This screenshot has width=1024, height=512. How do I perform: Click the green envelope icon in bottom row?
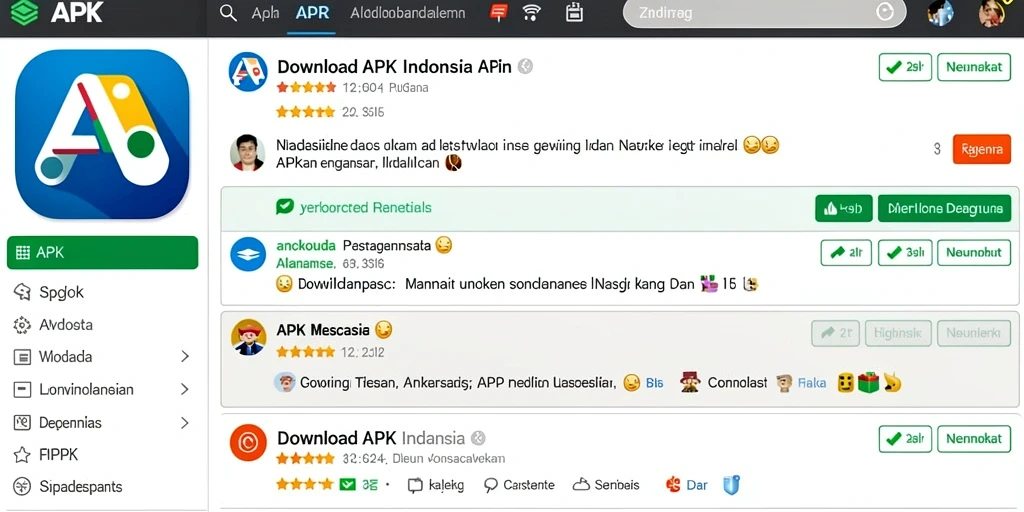(x=348, y=485)
